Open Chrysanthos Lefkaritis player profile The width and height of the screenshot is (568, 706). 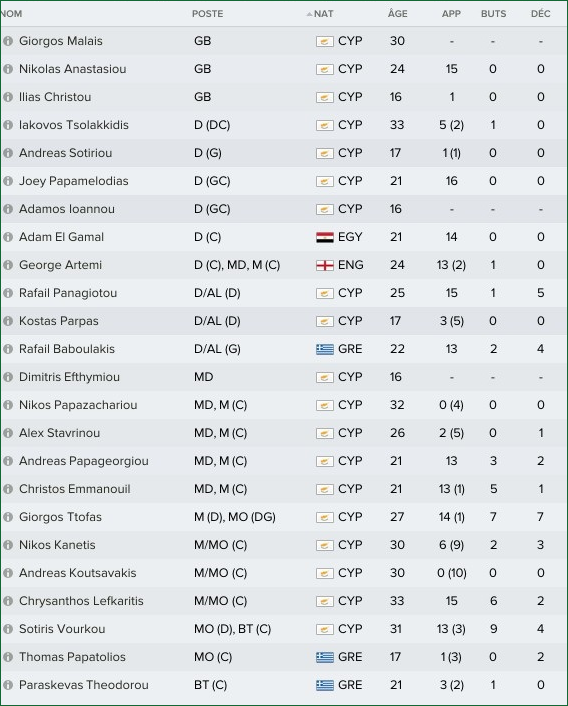[x=81, y=601]
